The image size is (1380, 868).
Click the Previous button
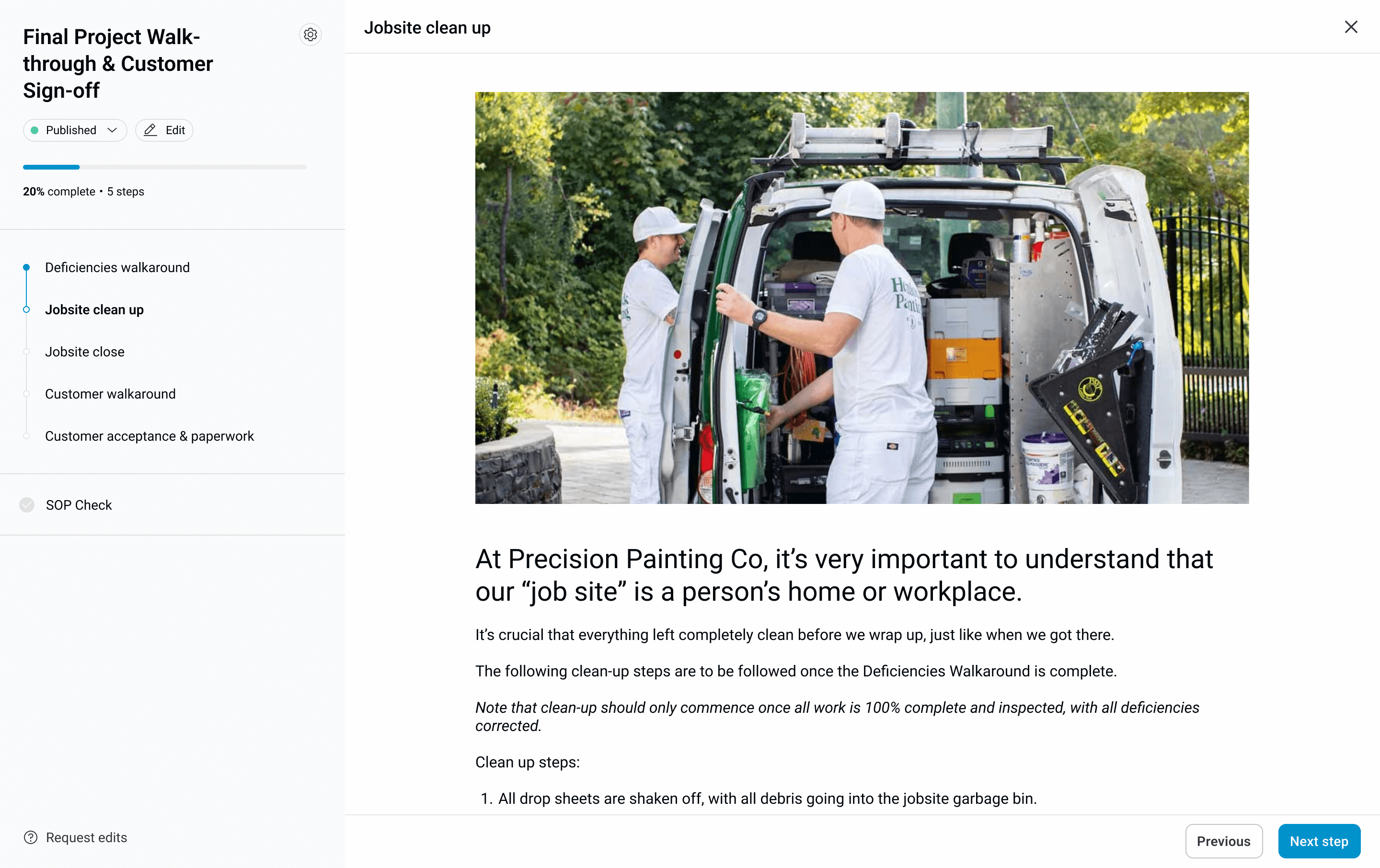point(1223,841)
